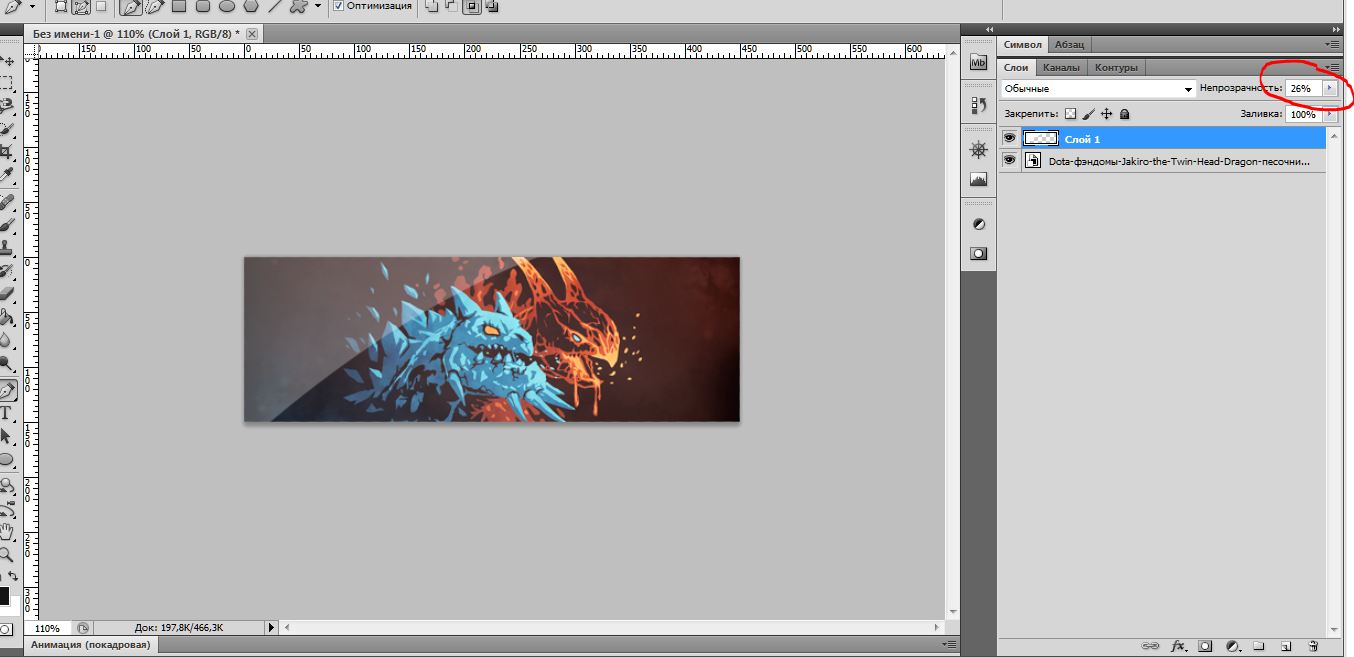Create a new layer group
The width and height of the screenshot is (1354, 657).
[x=1260, y=646]
